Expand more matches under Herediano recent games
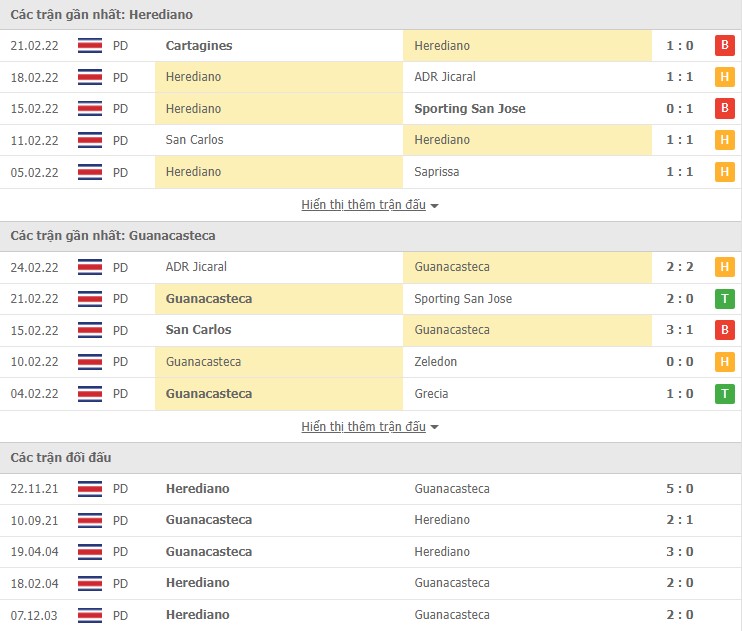 (x=363, y=205)
